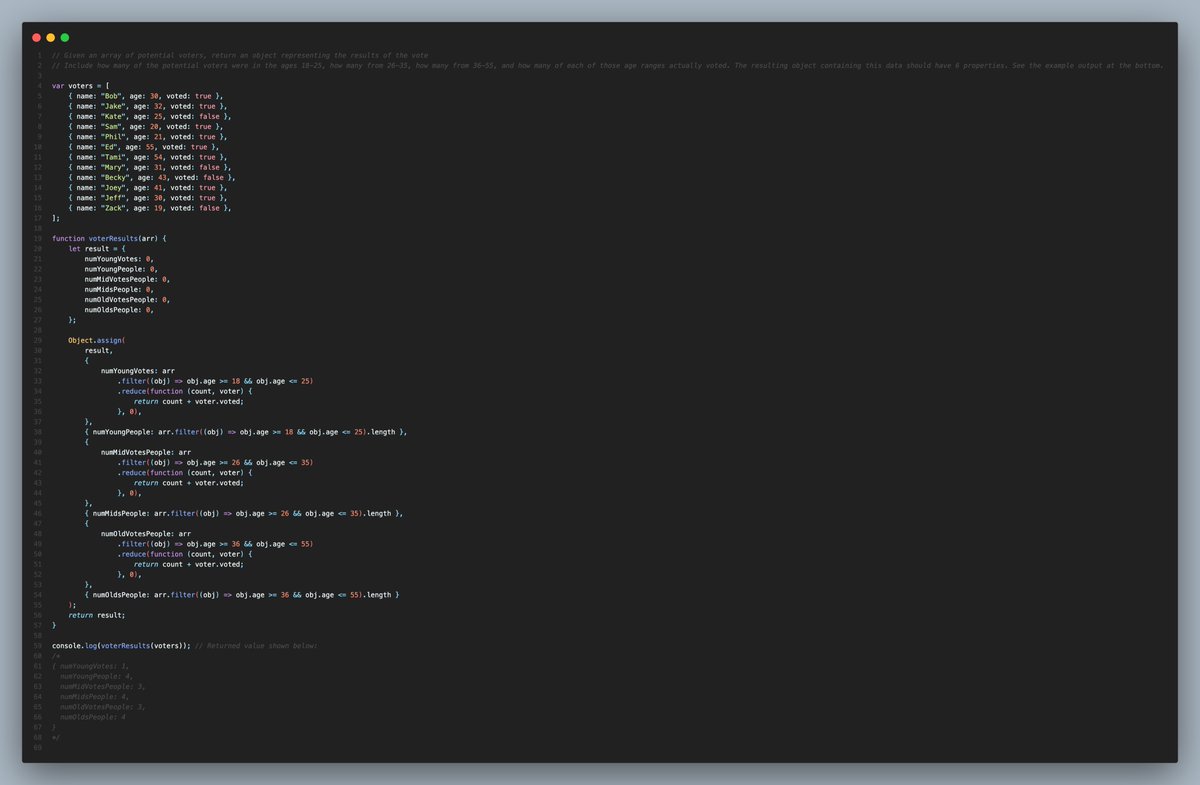Click the filter line with ages 26 to 35 under numMidVotesPeople

(215, 461)
